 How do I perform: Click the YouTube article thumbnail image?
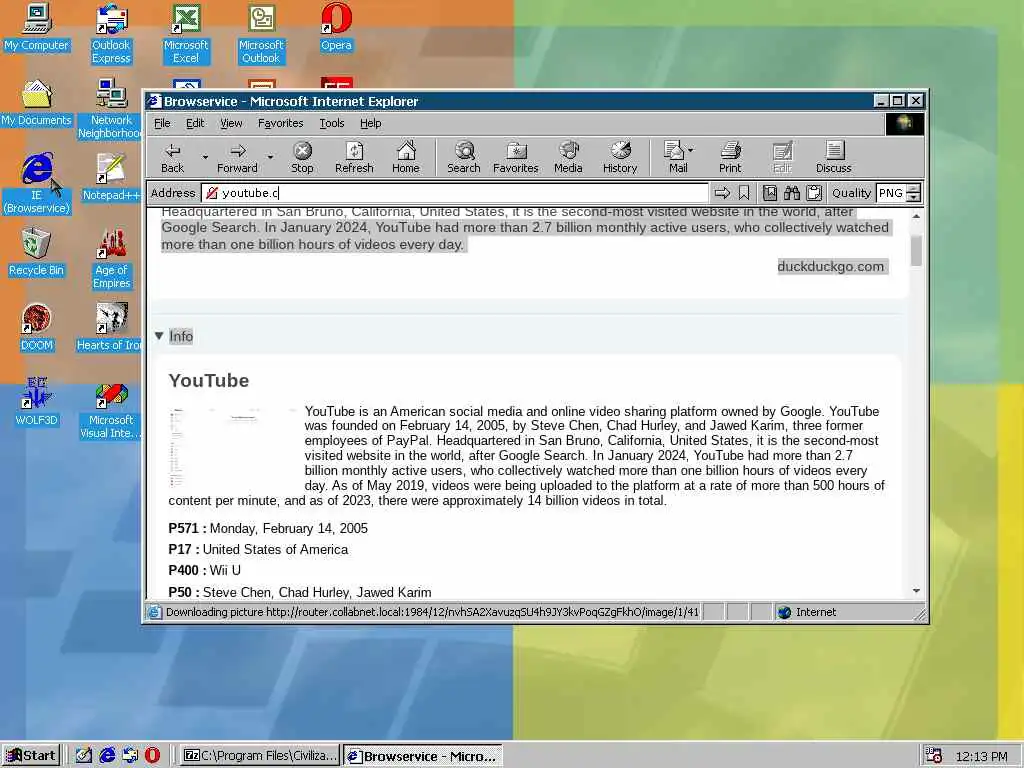point(232,447)
